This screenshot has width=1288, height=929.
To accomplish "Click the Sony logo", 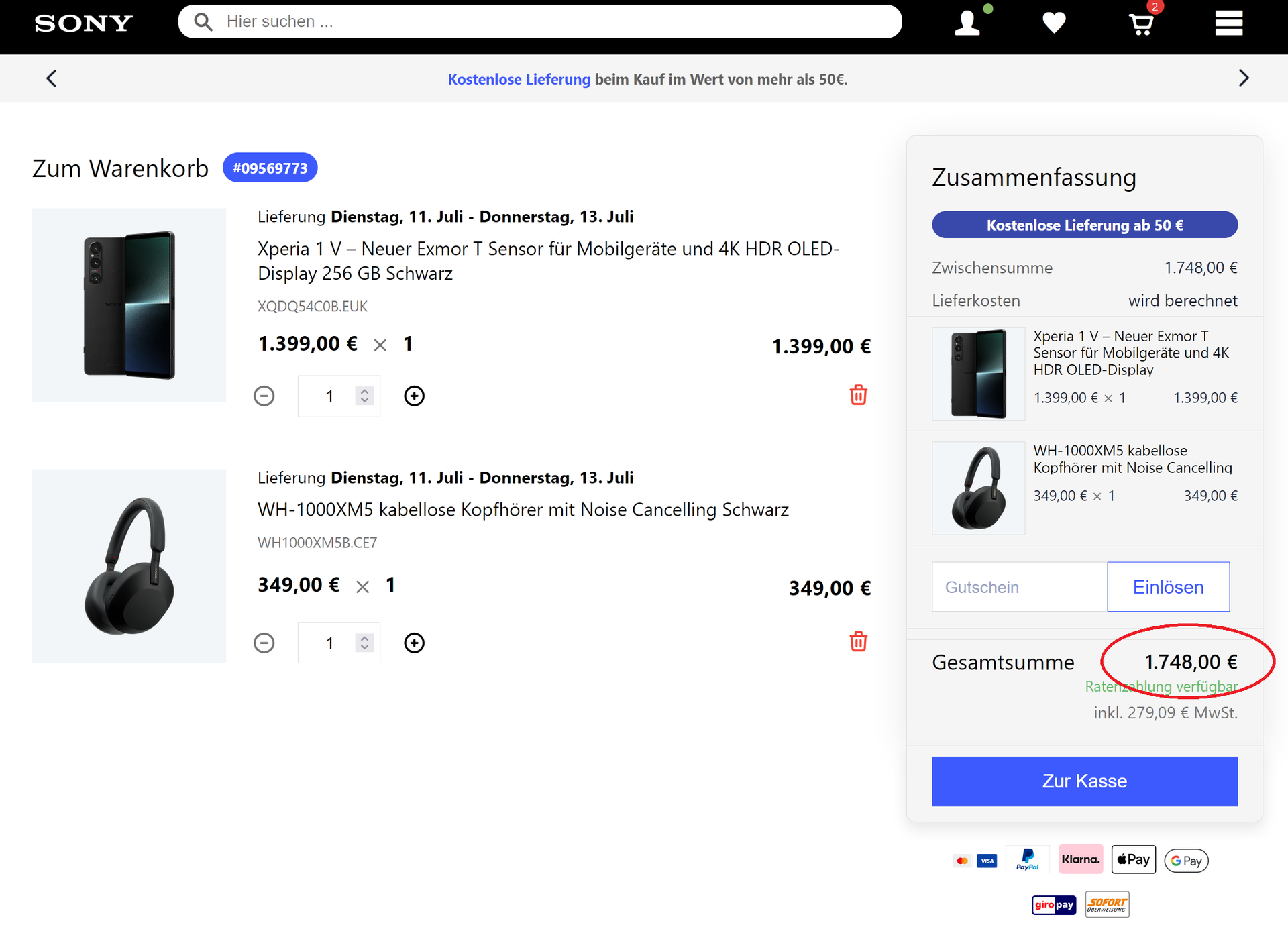I will coord(84,23).
